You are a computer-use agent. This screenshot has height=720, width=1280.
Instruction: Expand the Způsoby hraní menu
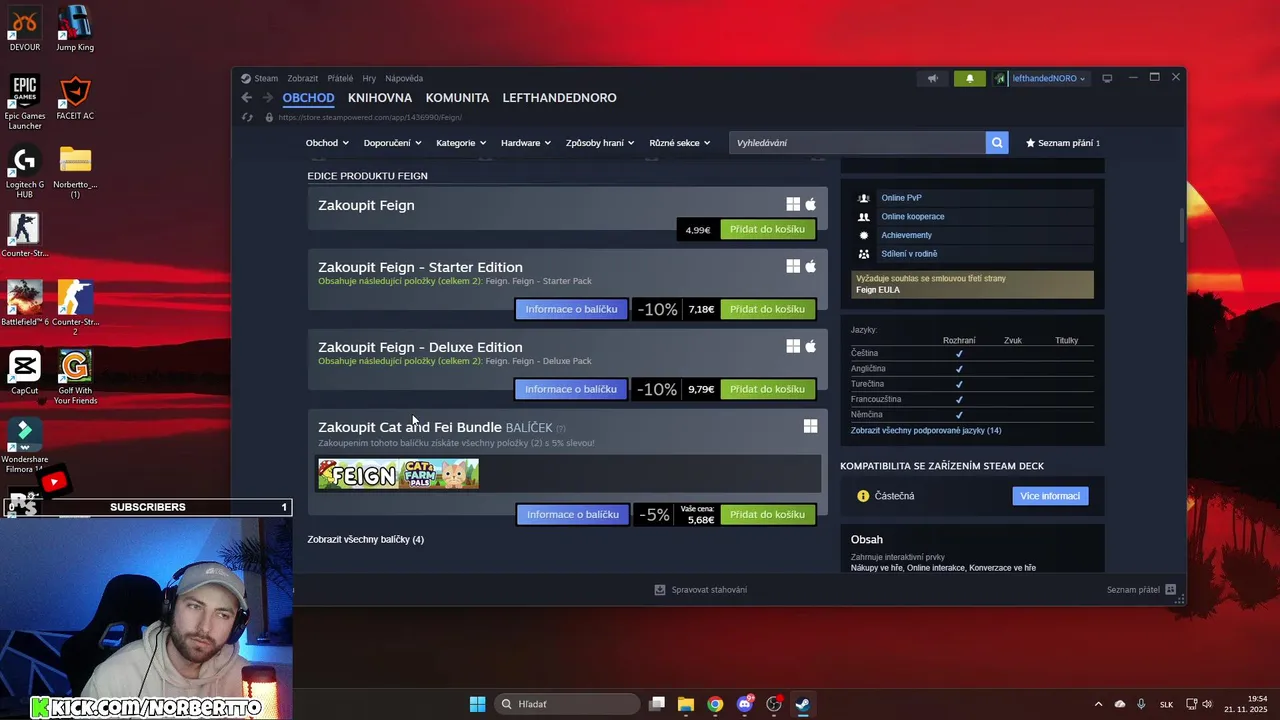[x=600, y=143]
